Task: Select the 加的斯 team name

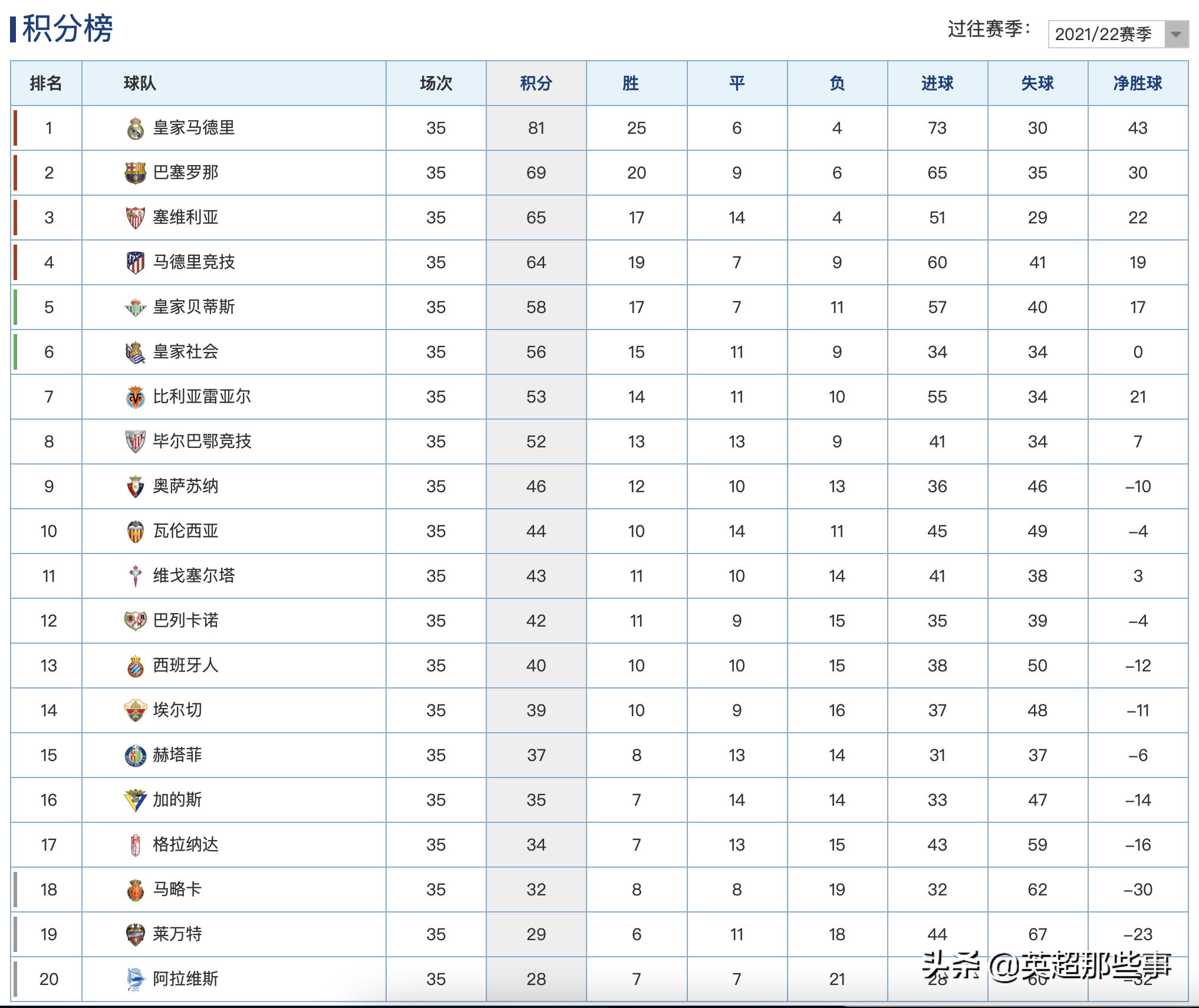Action: coord(177,800)
